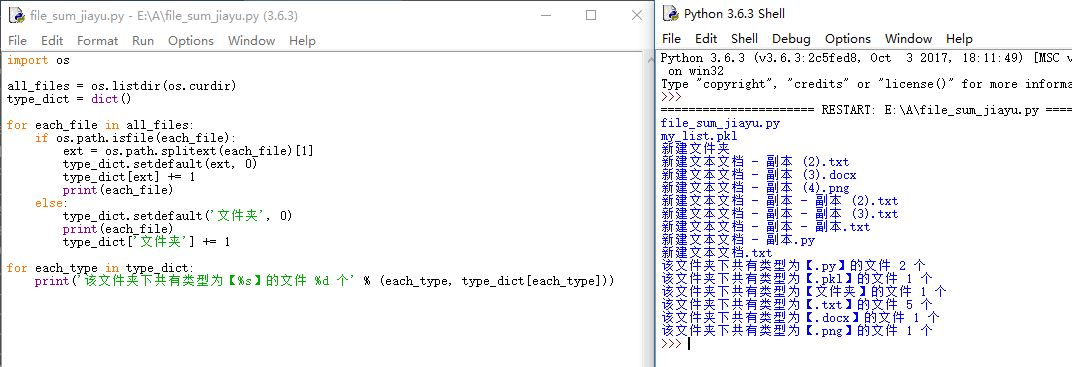Open File menu in editor window
Viewport: 1072px width, 367px height.
coord(17,40)
